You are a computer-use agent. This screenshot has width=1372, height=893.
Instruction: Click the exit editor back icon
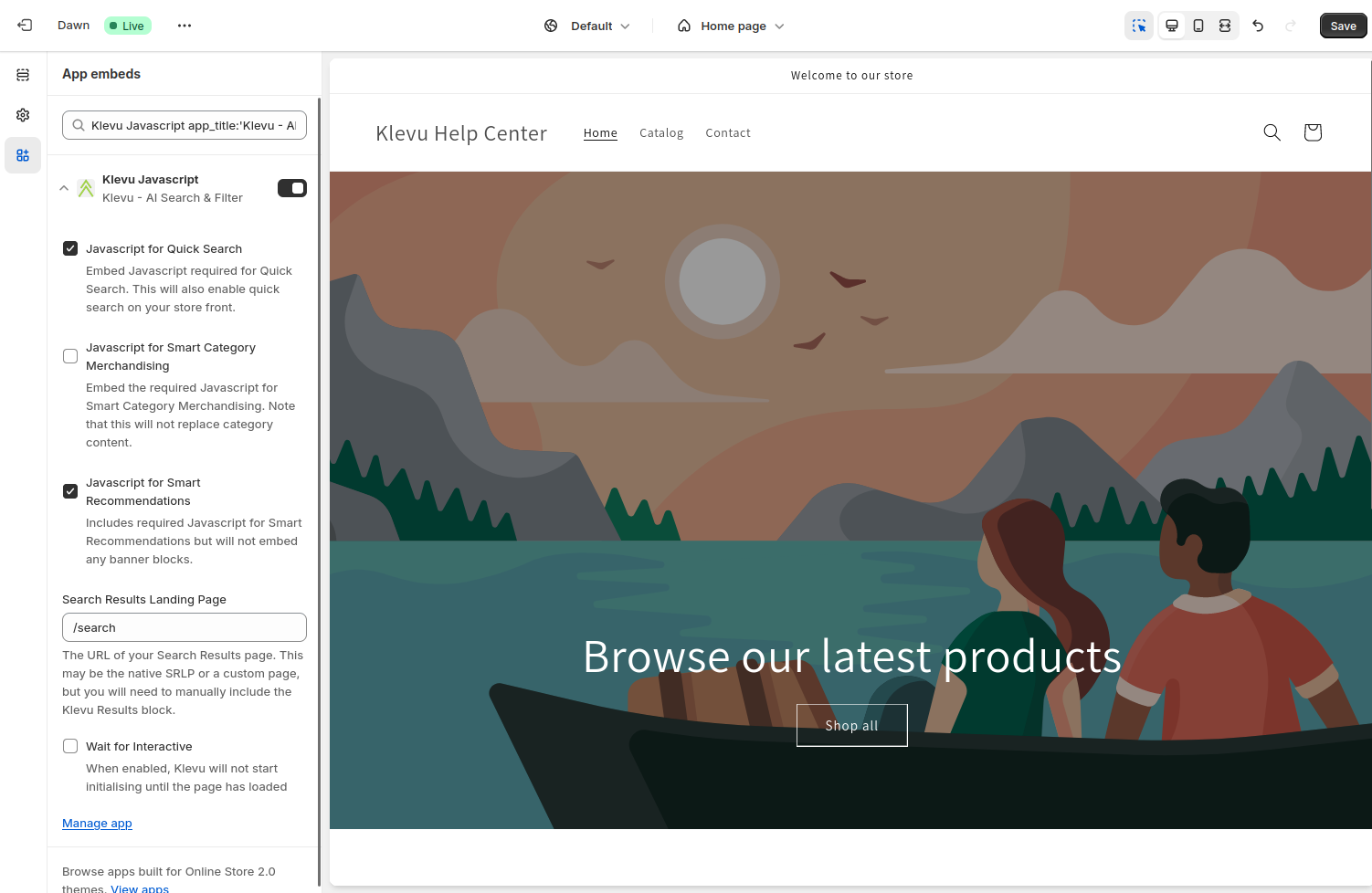click(x=25, y=26)
